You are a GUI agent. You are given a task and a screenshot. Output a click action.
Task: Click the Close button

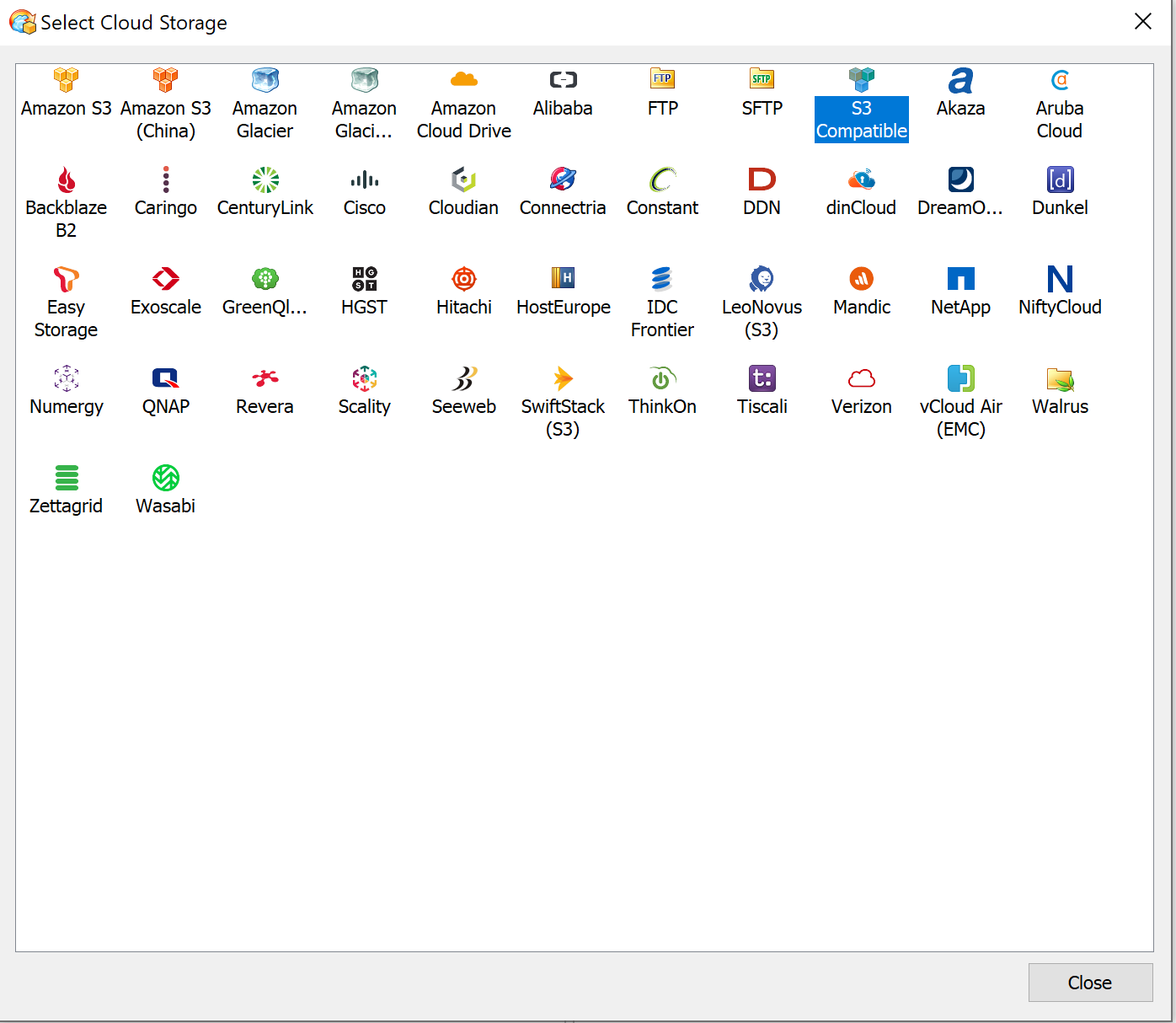pos(1090,983)
